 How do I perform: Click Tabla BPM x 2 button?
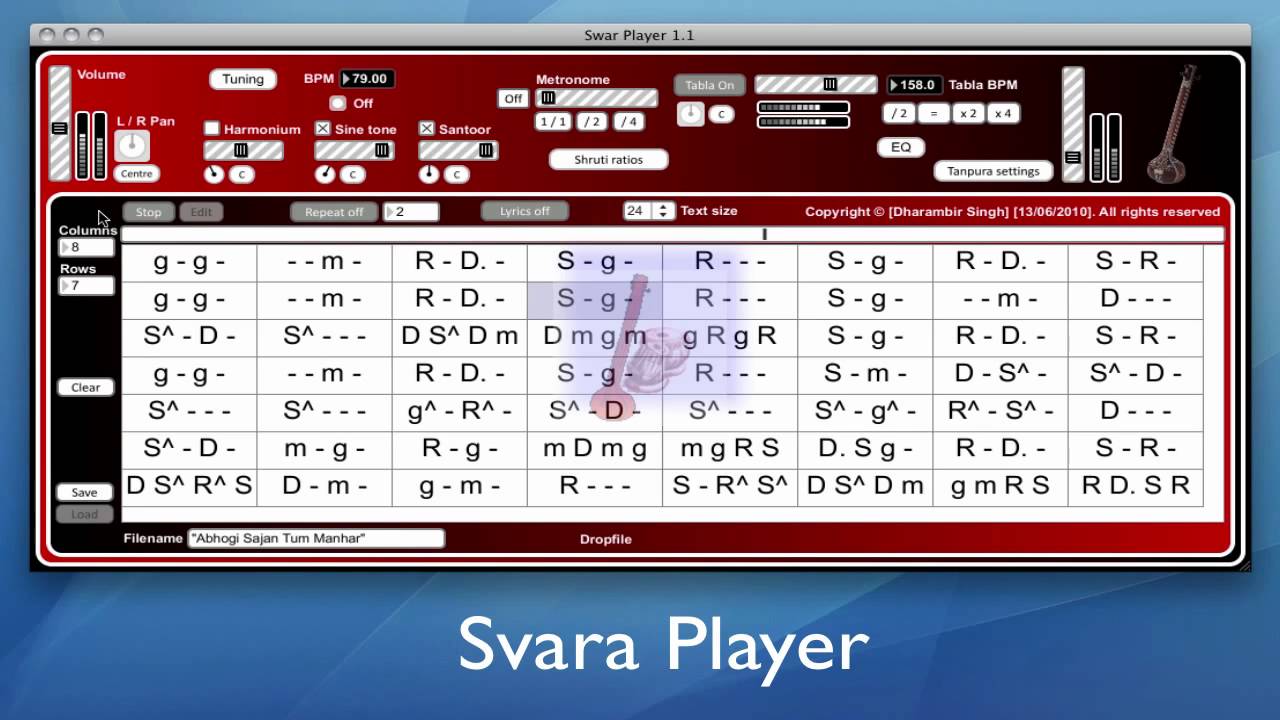[968, 113]
